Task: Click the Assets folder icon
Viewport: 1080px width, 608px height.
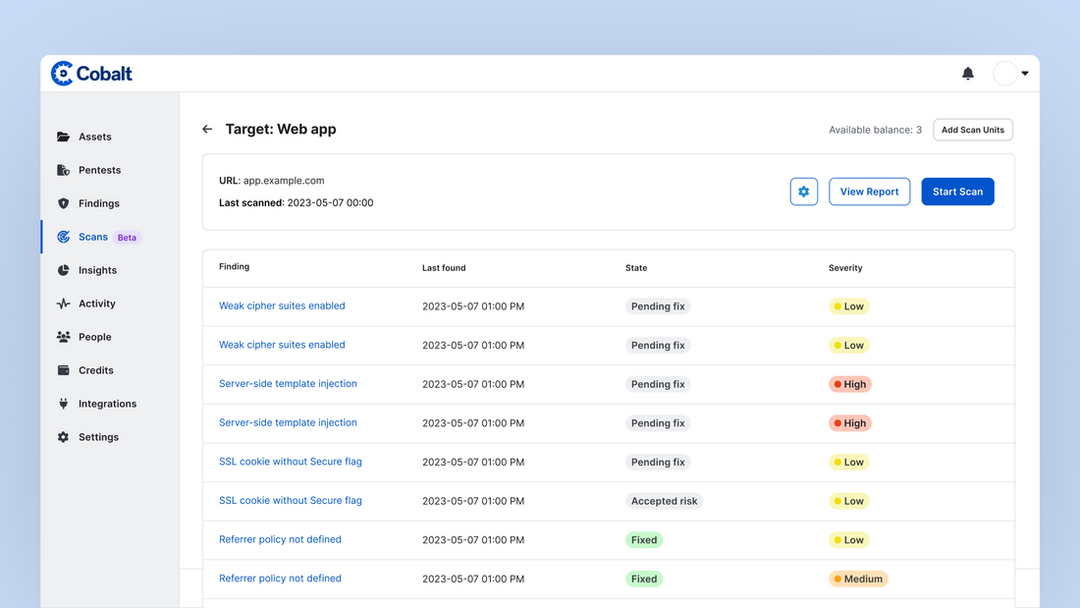Action: click(63, 137)
